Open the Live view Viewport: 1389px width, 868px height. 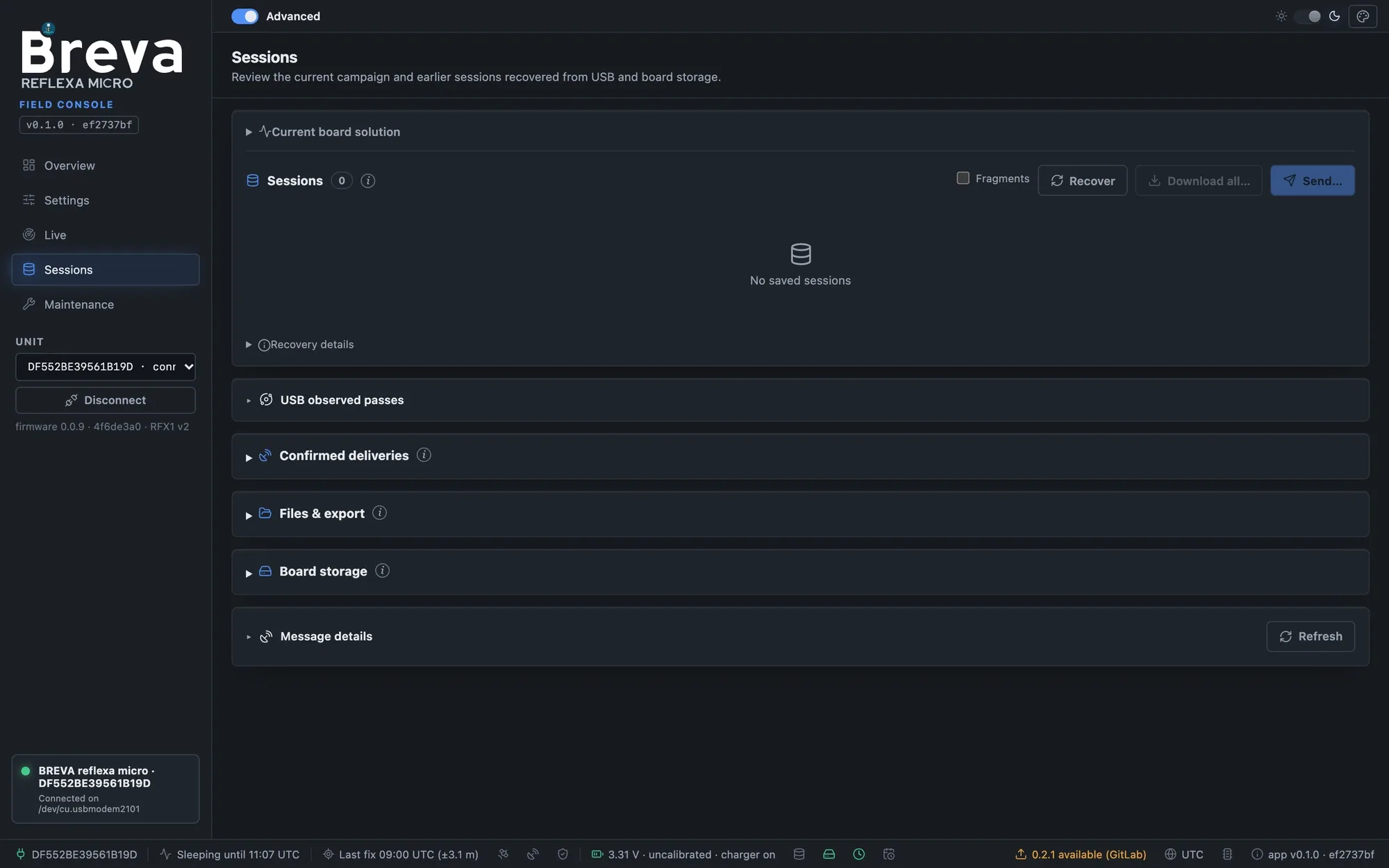tap(106, 235)
